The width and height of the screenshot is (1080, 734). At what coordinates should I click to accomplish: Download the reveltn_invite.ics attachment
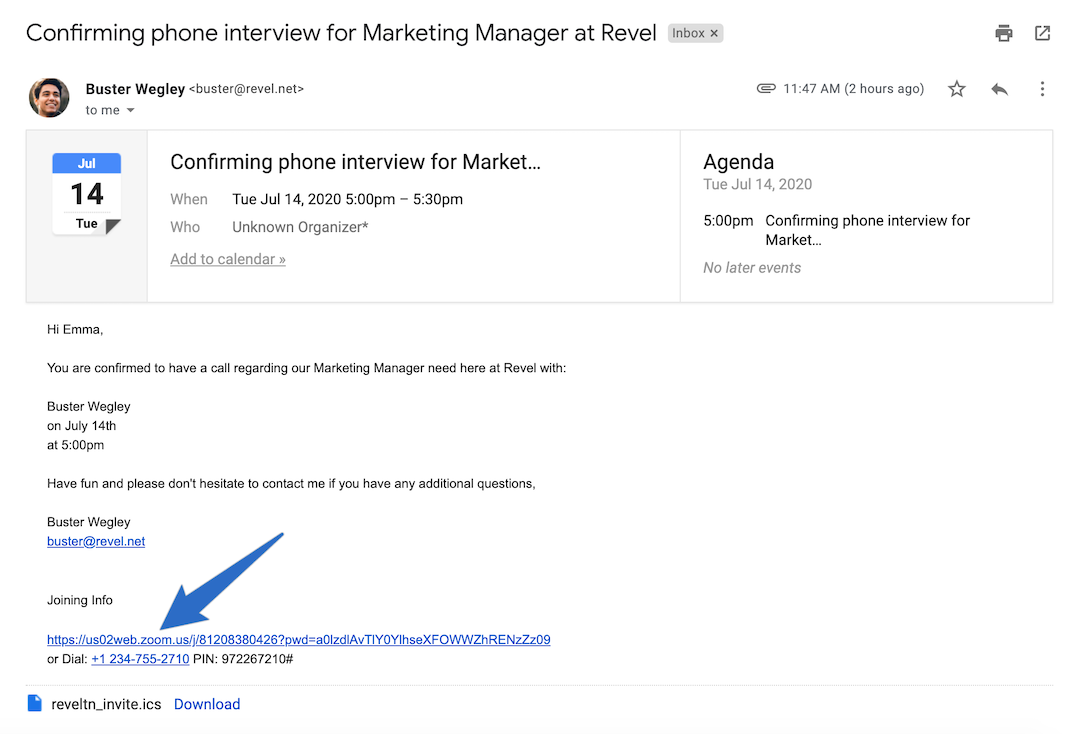coord(207,704)
